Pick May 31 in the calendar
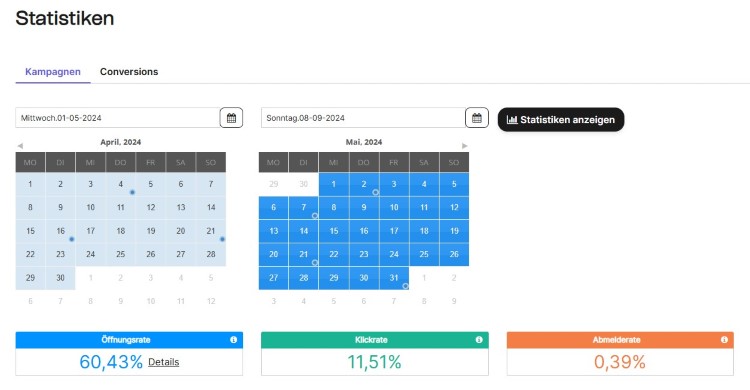 pyautogui.click(x=394, y=278)
